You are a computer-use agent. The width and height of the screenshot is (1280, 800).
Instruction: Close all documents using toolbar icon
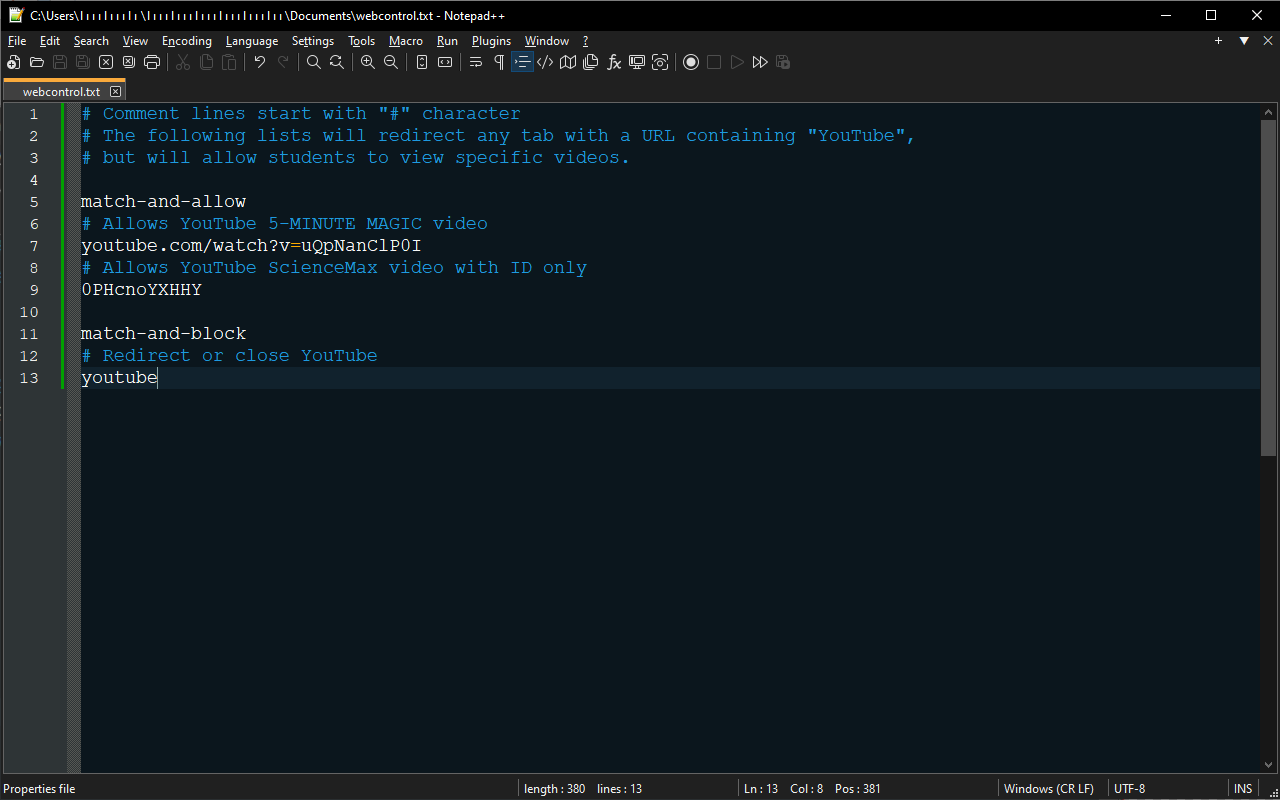tap(129, 62)
